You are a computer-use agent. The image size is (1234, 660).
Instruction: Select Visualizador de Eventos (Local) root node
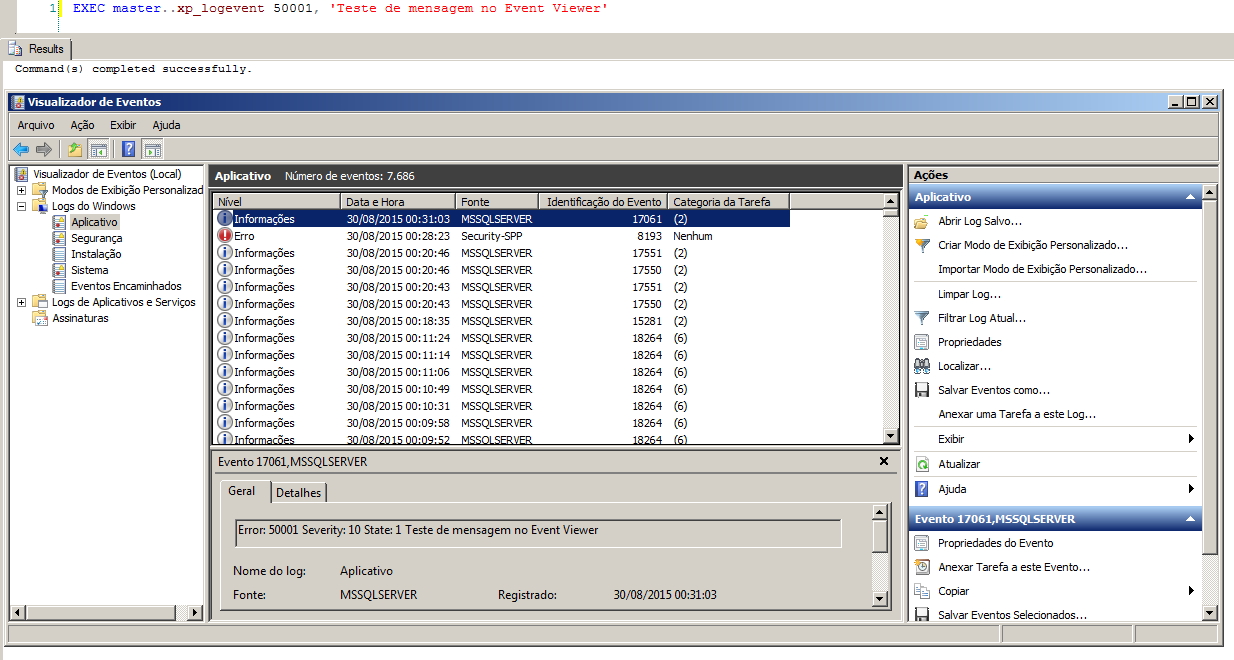point(107,174)
